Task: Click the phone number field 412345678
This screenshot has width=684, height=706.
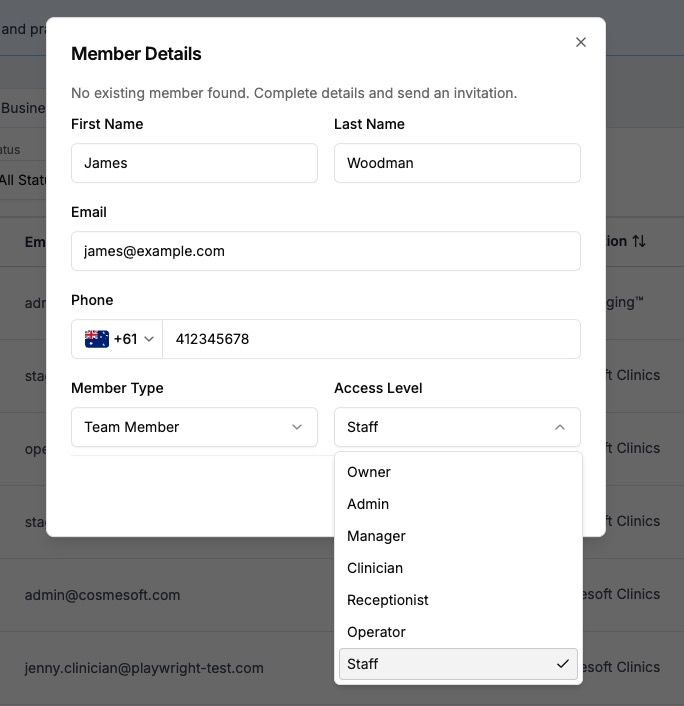Action: coord(371,339)
